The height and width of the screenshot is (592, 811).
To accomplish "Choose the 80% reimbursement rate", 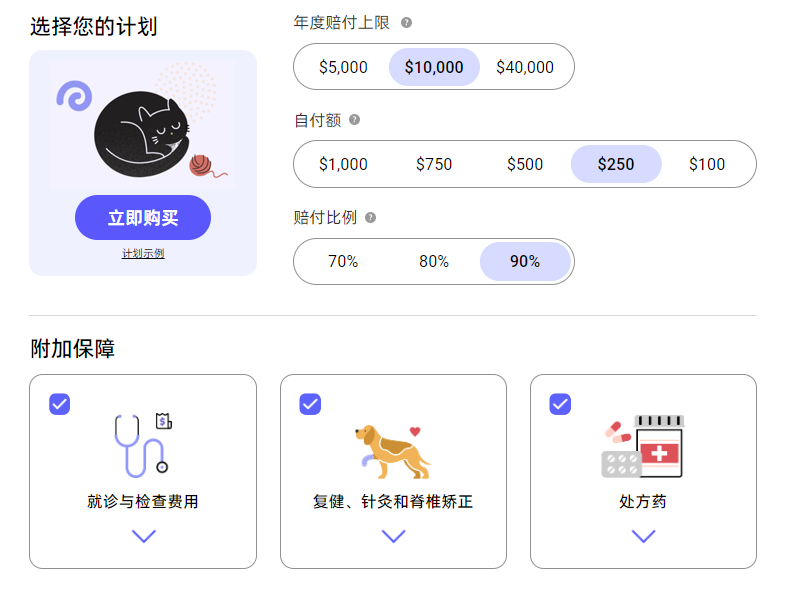I will point(433,262).
